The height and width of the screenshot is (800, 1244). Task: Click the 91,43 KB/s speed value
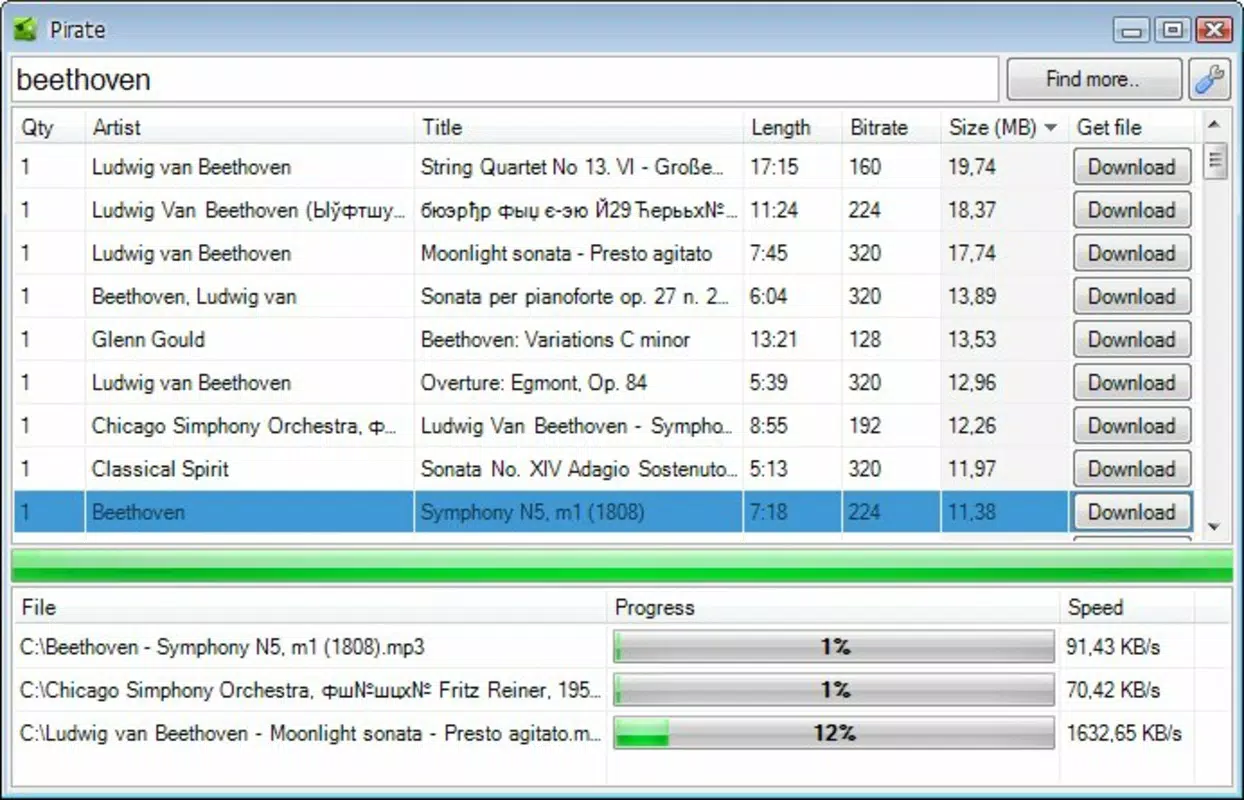[1113, 647]
